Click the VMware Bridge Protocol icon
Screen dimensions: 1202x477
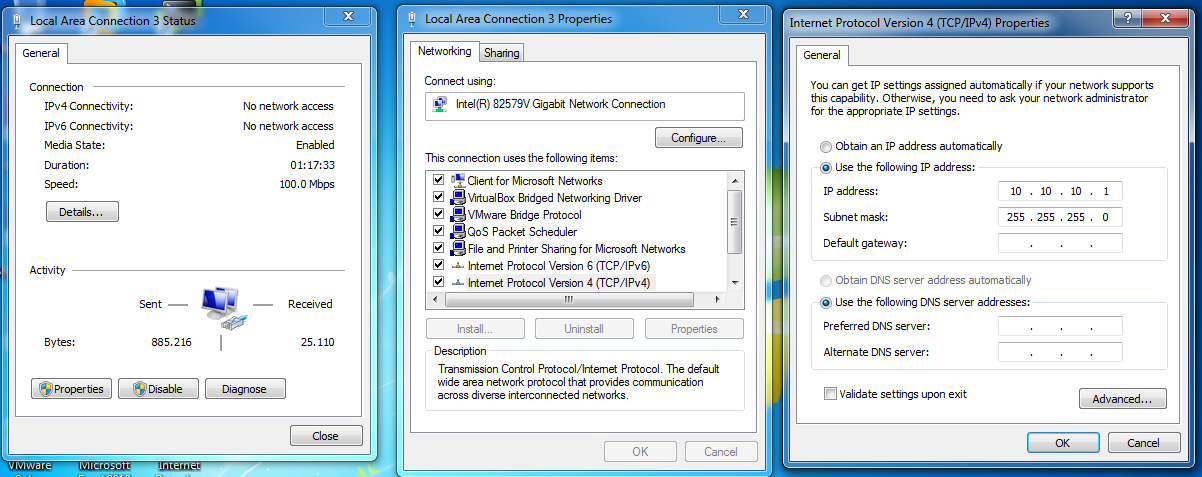[x=458, y=215]
